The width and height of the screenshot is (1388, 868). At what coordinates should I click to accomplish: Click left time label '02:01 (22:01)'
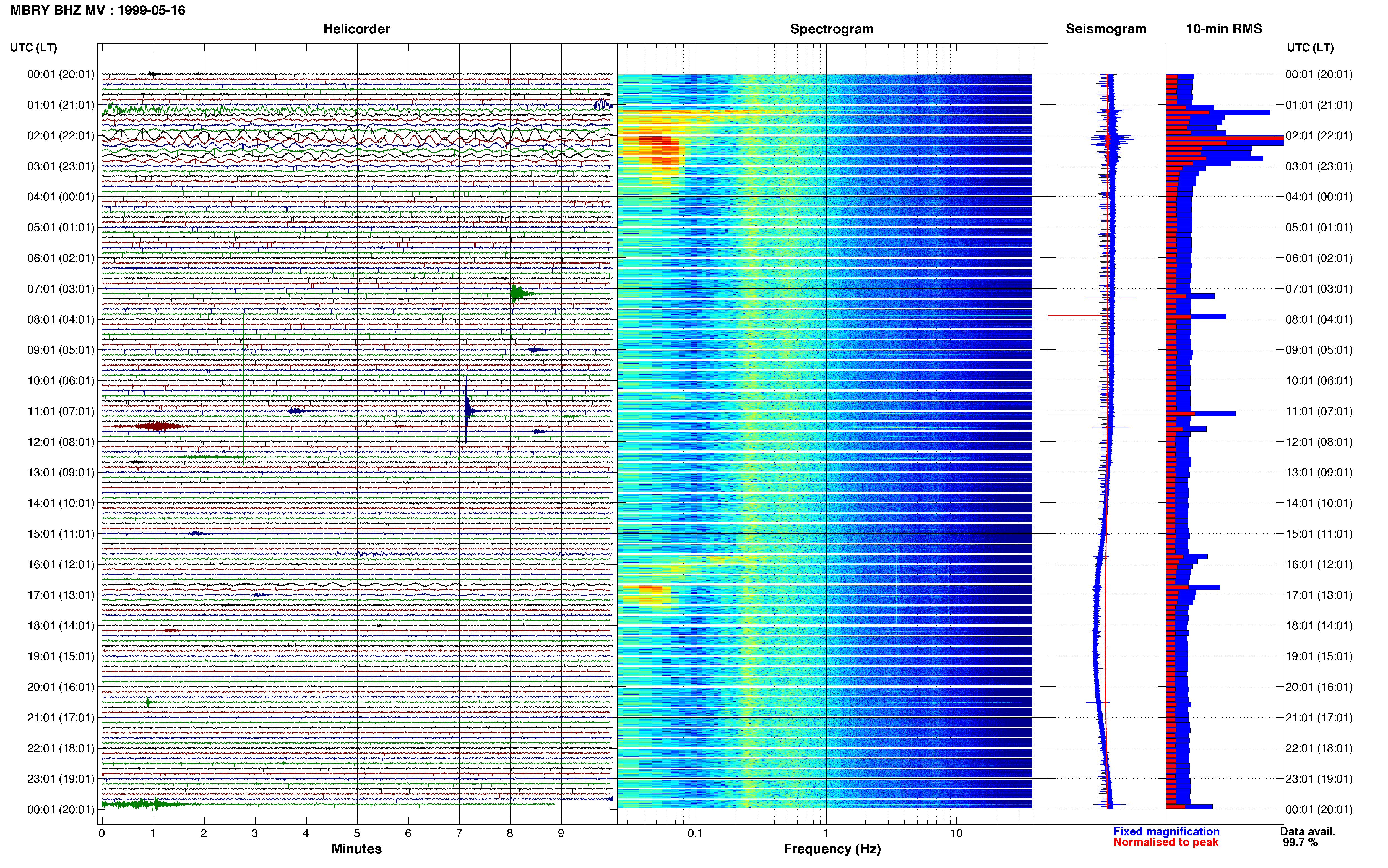[x=60, y=135]
